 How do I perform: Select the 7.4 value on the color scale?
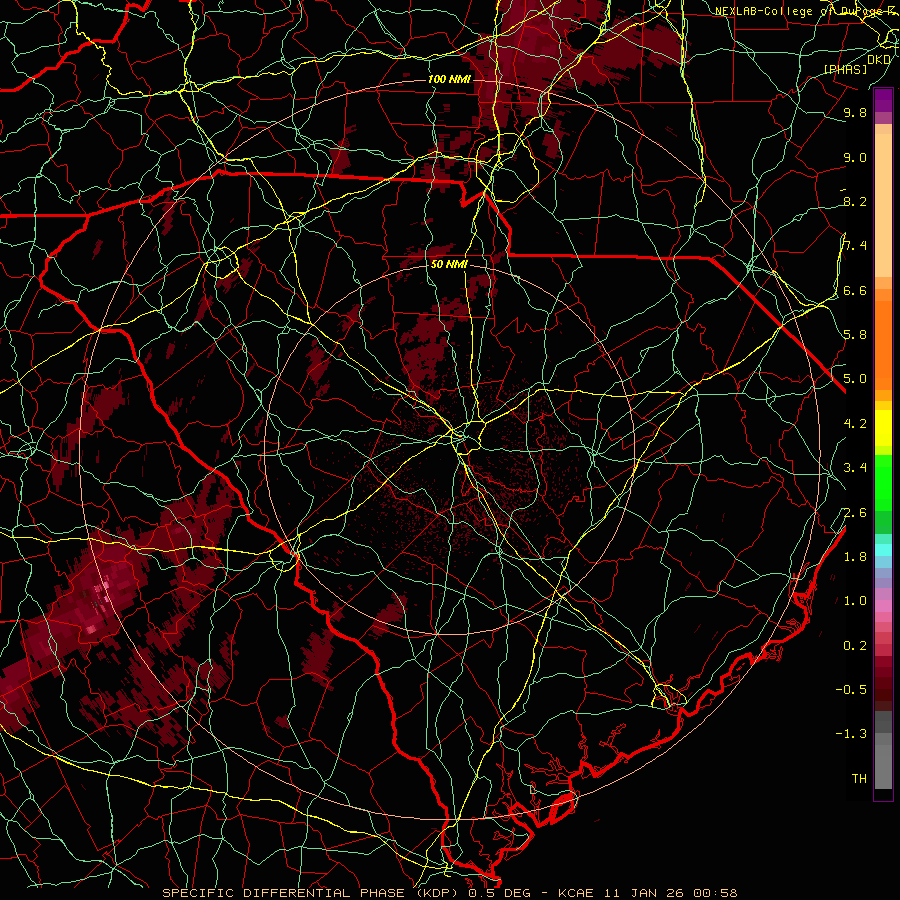855,246
